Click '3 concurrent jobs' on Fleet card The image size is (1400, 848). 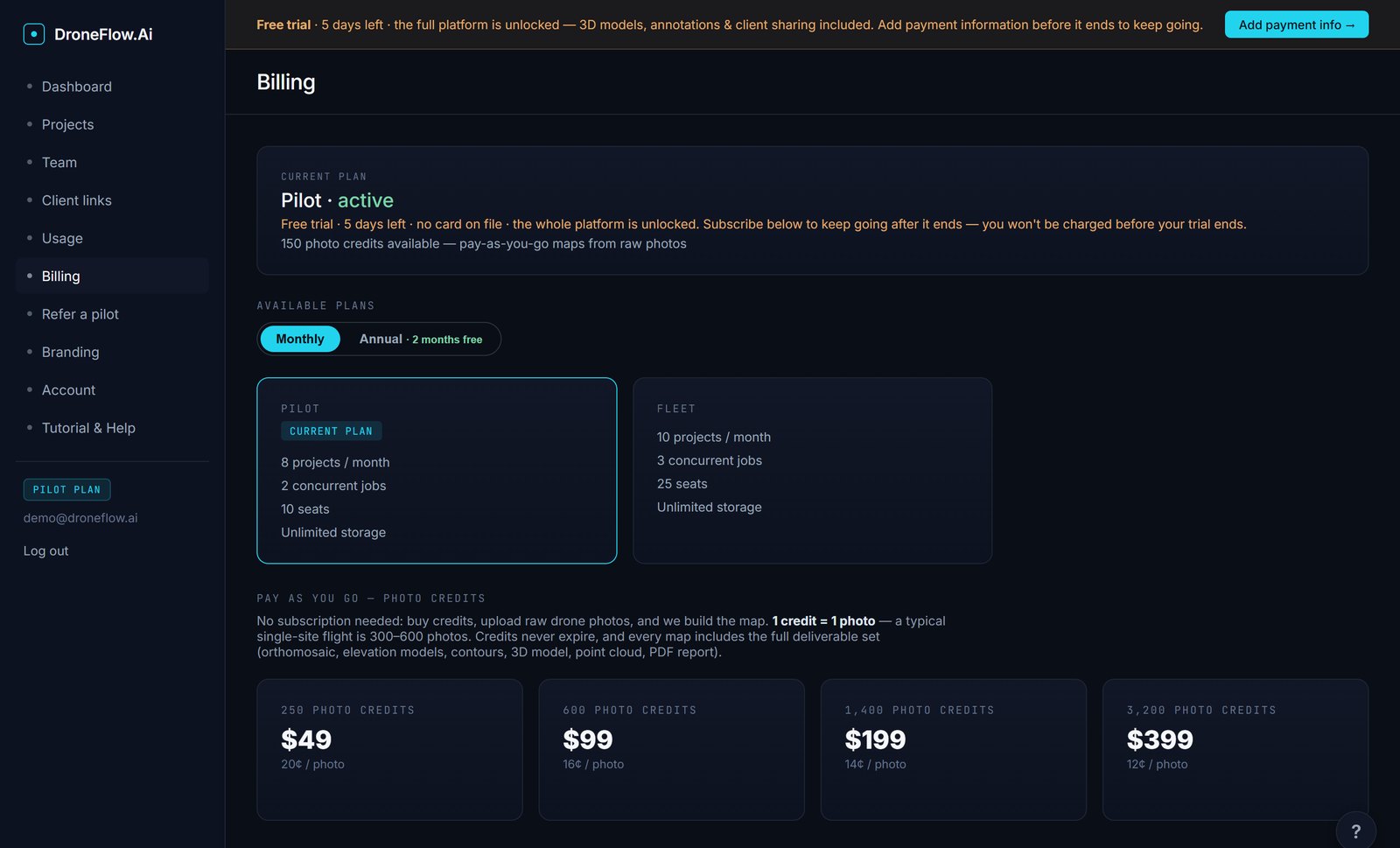[x=710, y=460]
